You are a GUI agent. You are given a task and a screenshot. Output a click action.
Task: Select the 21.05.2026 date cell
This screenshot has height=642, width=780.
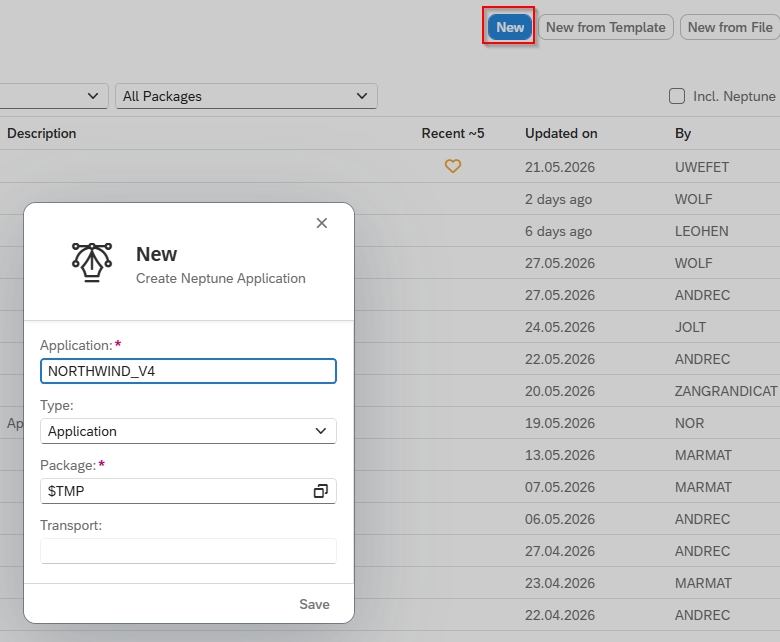(560, 167)
